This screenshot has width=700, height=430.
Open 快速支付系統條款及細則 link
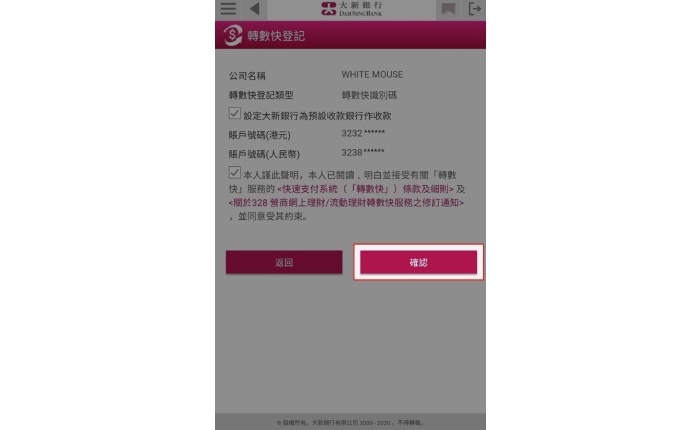pyautogui.click(x=365, y=189)
